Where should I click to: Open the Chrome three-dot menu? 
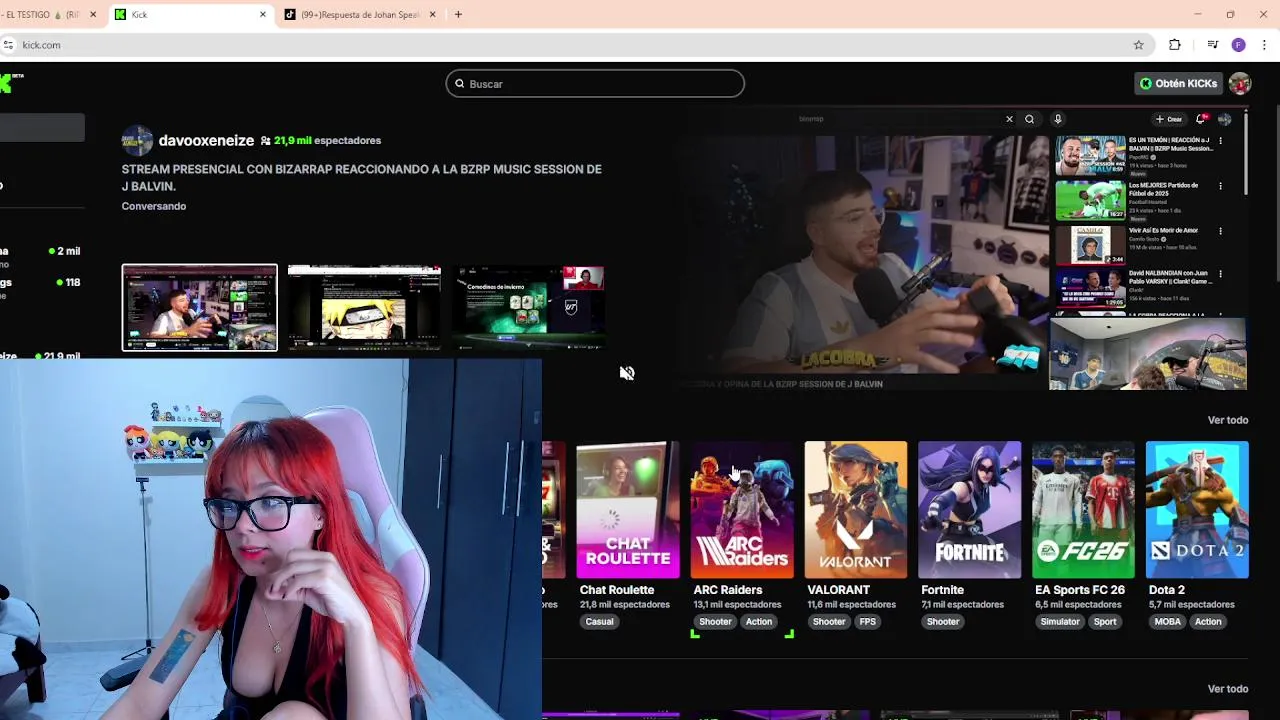(x=1265, y=45)
